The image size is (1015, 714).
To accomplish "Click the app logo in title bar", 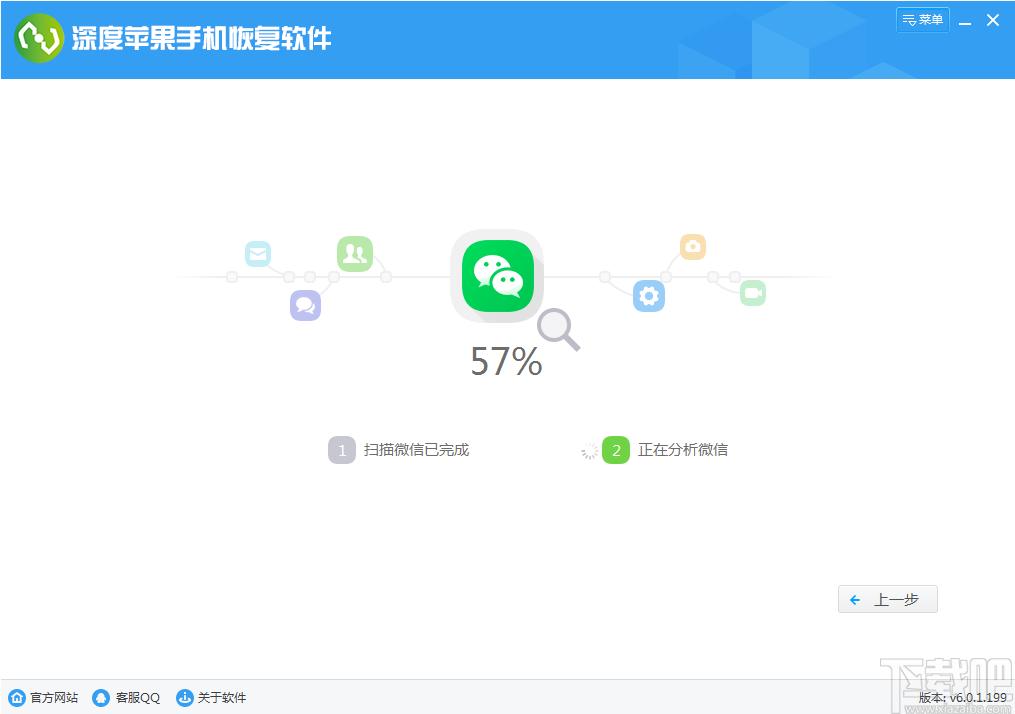I will [x=39, y=38].
